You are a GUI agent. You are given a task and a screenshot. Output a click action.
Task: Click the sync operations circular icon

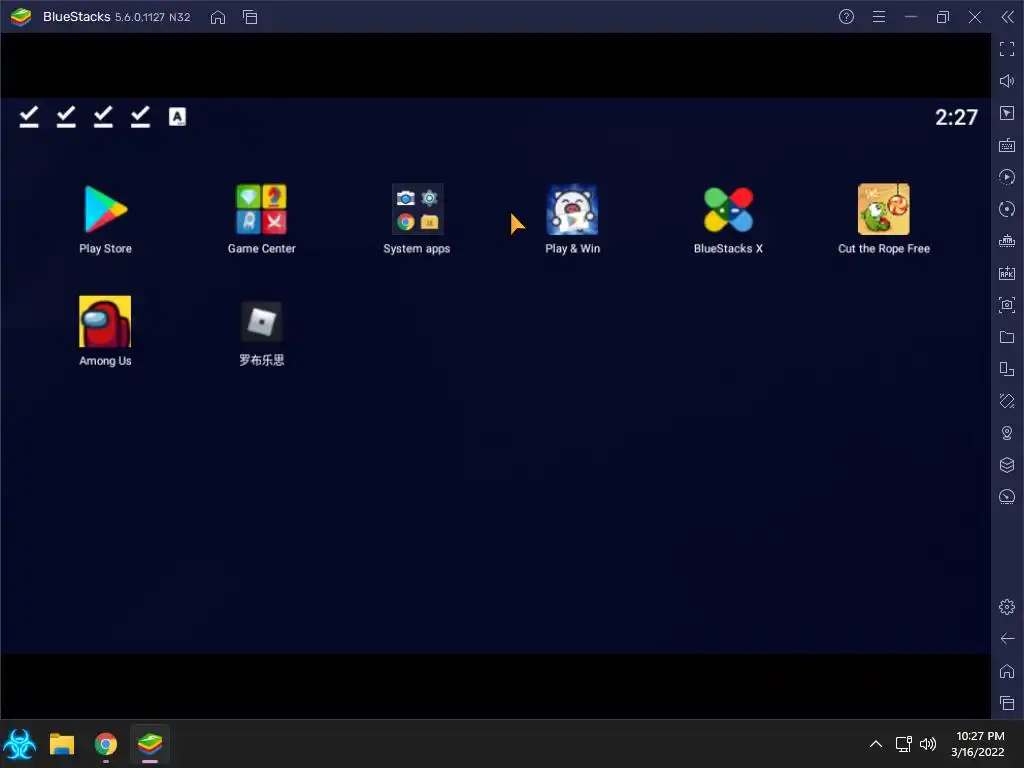click(1007, 209)
